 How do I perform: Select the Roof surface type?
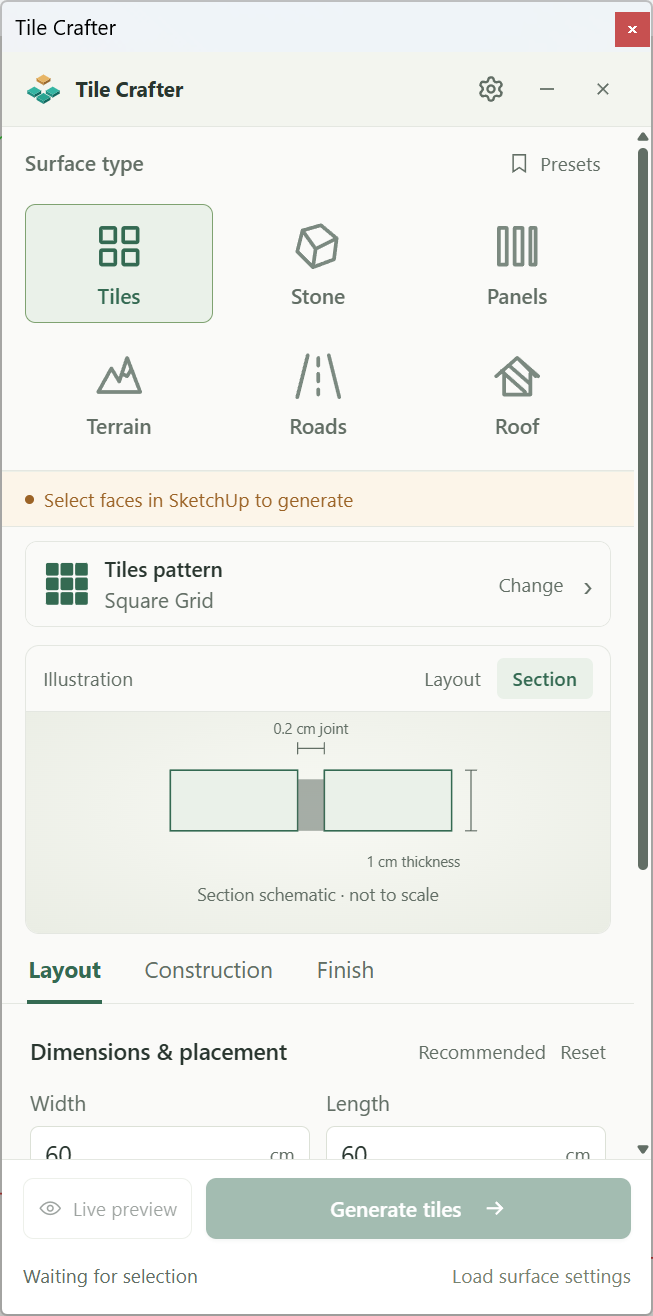click(517, 395)
